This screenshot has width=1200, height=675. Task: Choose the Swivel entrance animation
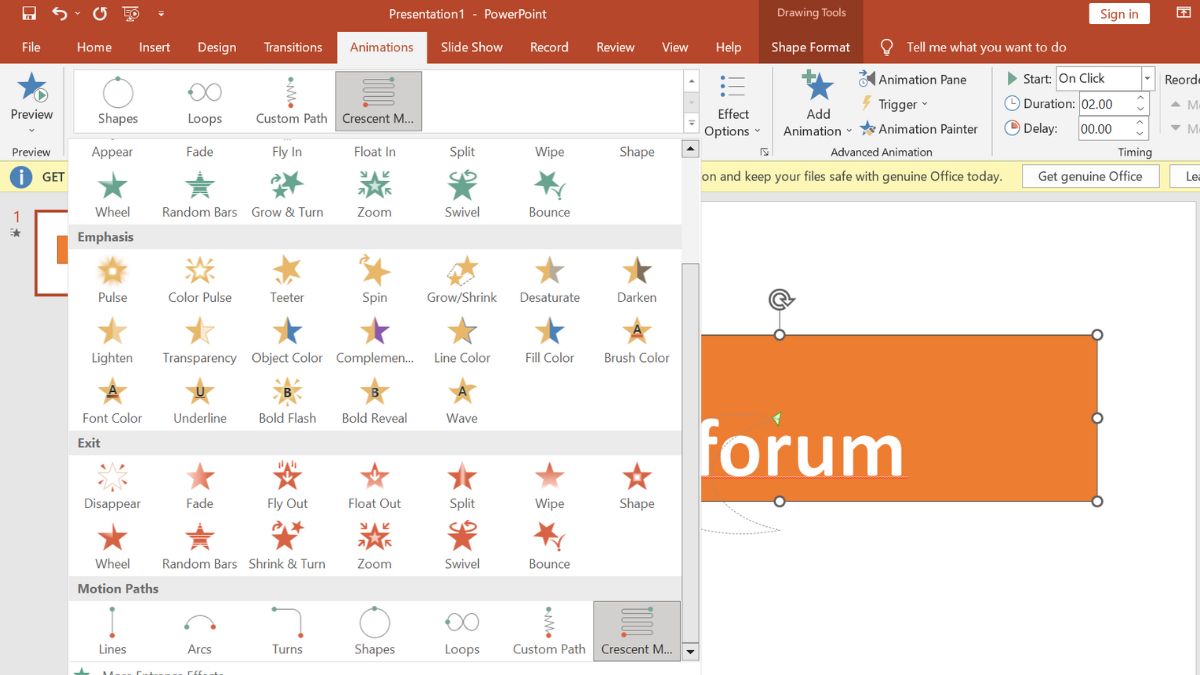(462, 194)
